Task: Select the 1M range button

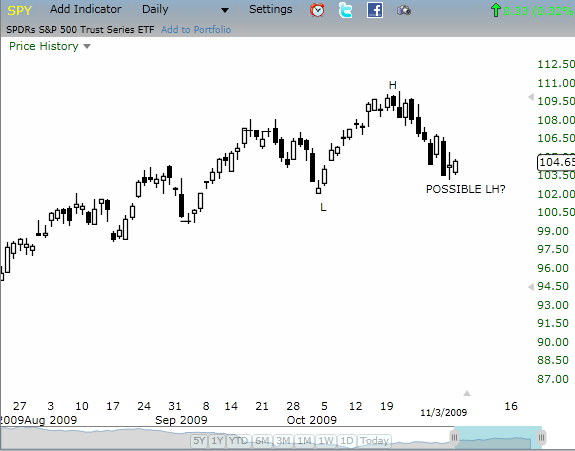Action: click(x=304, y=440)
